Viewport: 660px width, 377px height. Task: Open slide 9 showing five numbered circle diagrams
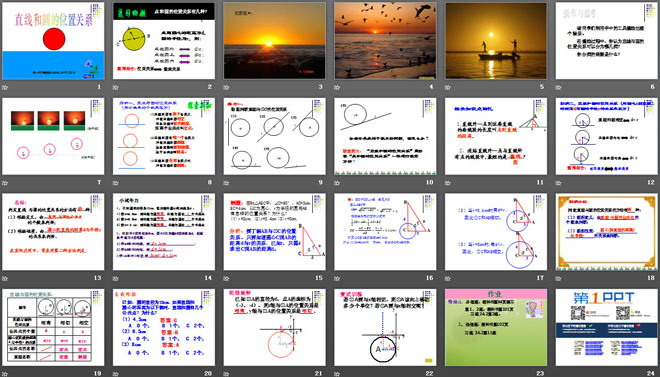tap(274, 136)
